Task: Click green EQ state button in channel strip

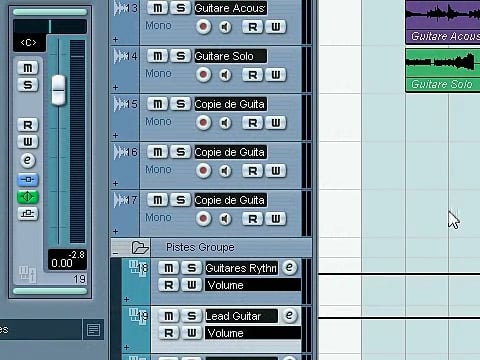Action: pyautogui.click(x=28, y=197)
